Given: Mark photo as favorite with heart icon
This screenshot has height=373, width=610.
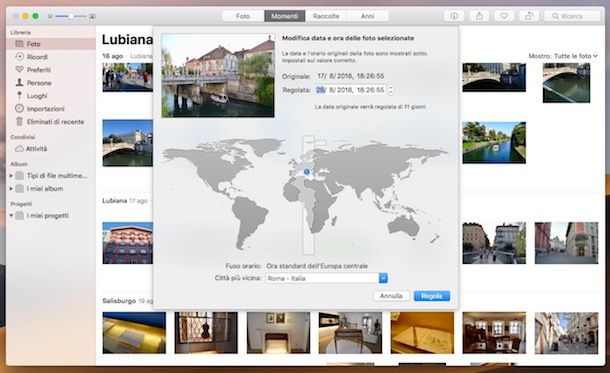Looking at the screenshot, I should point(504,16).
